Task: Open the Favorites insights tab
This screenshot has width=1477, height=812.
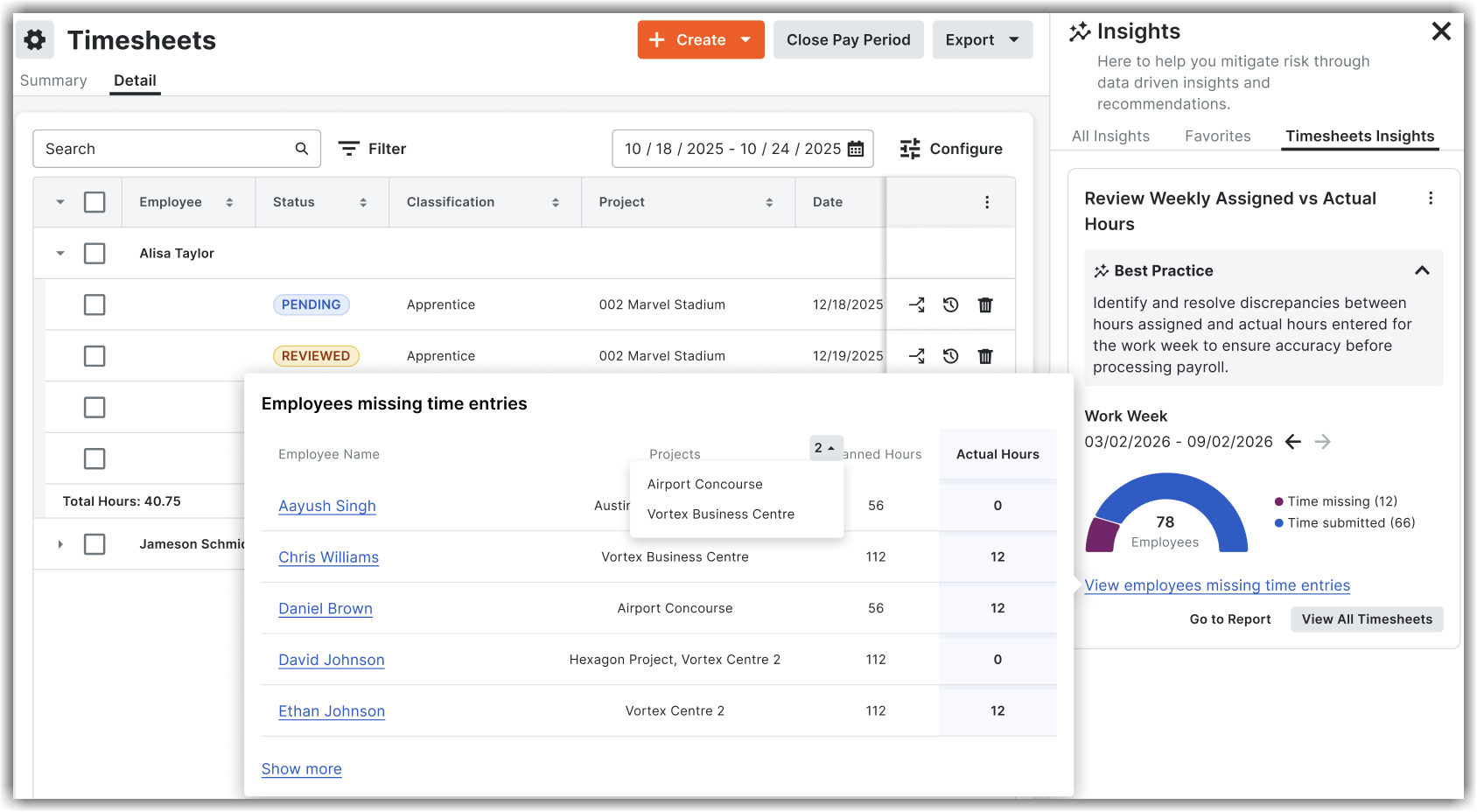Action: 1218,136
